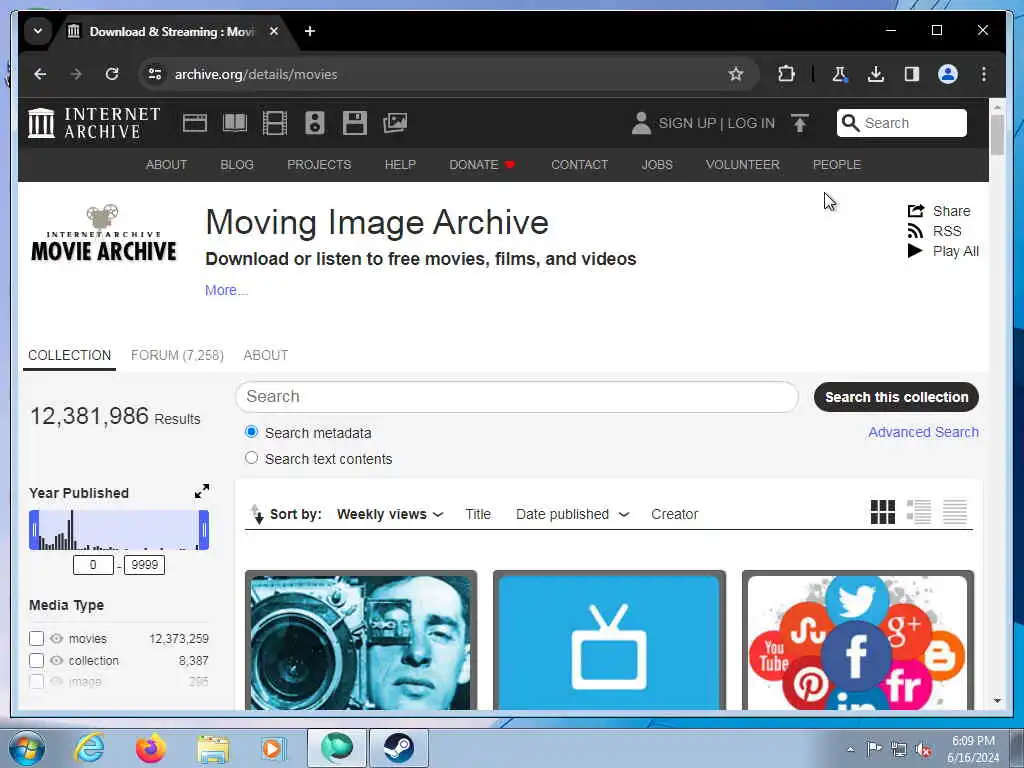Sort results by Creator
Viewport: 1024px width, 768px height.
(674, 514)
